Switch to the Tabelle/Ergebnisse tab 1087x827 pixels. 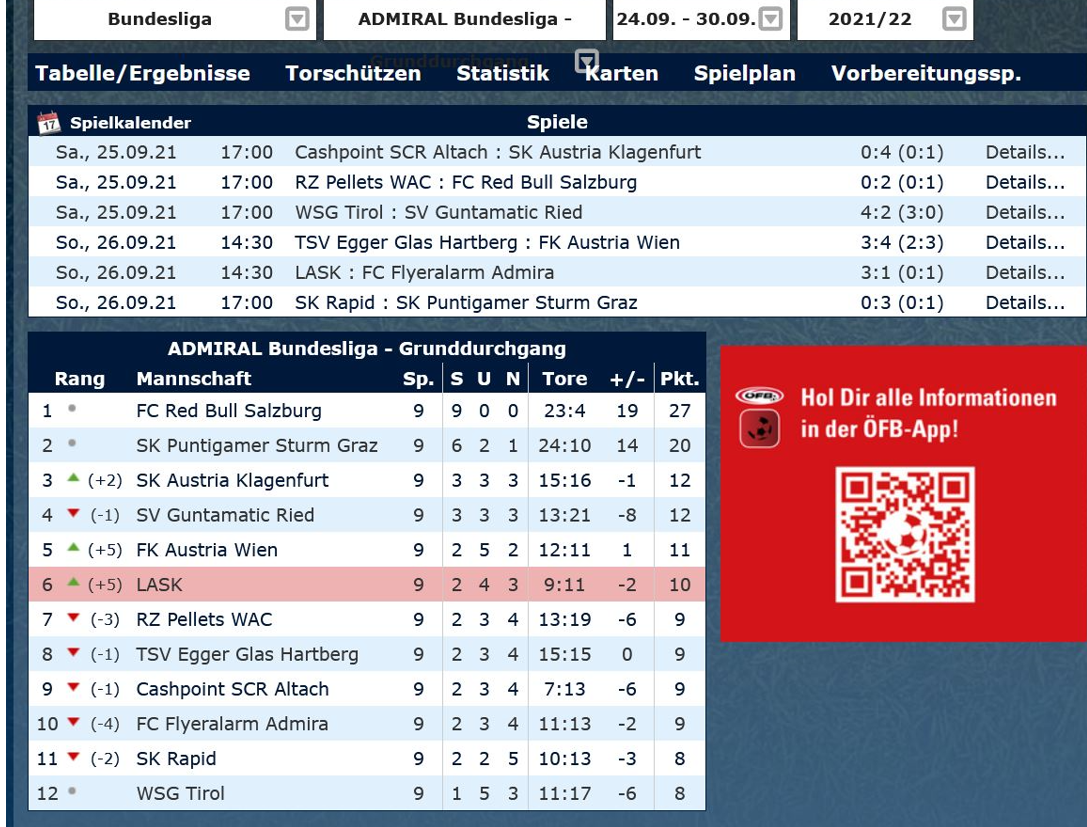pos(143,73)
